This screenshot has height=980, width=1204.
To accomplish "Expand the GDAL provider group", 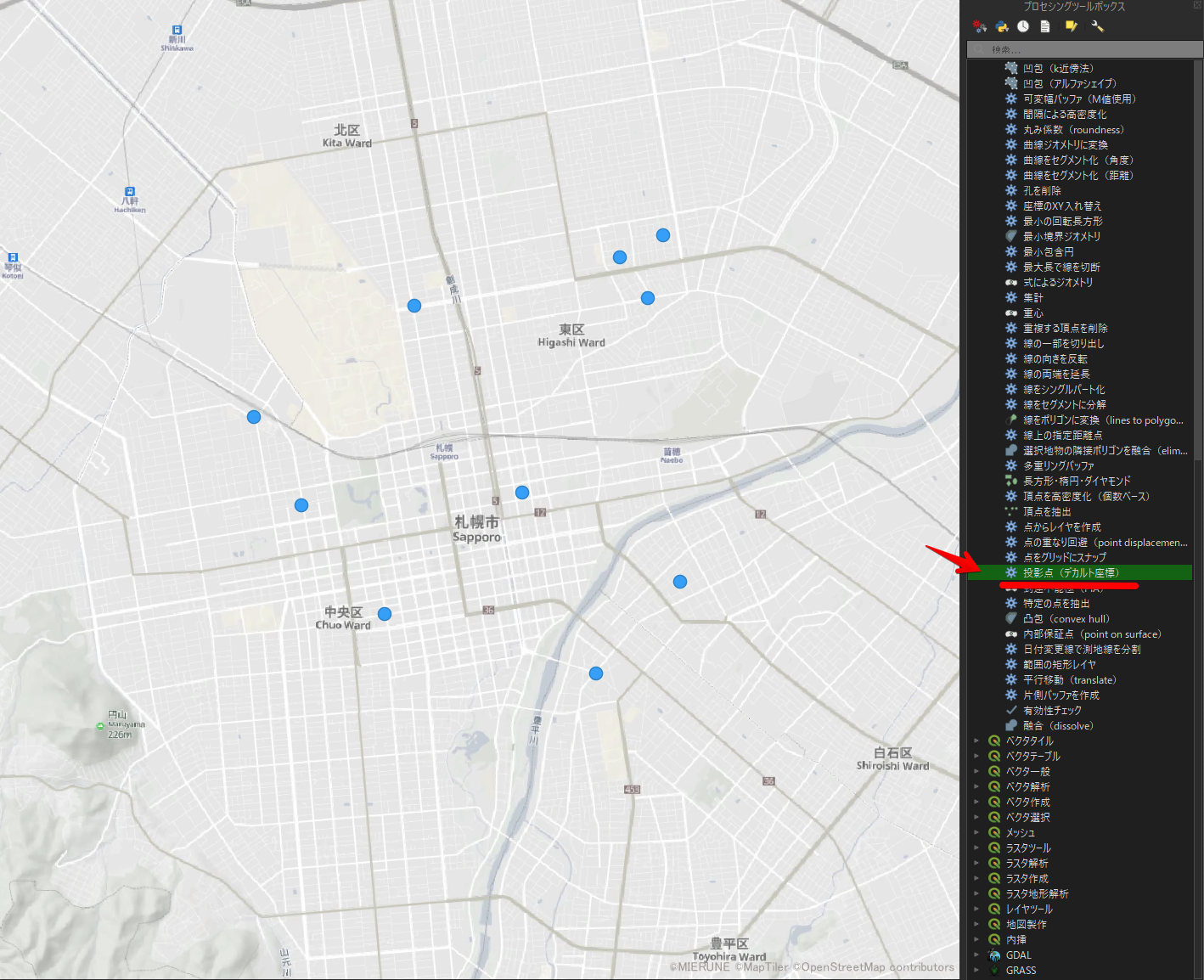I will tap(976, 955).
